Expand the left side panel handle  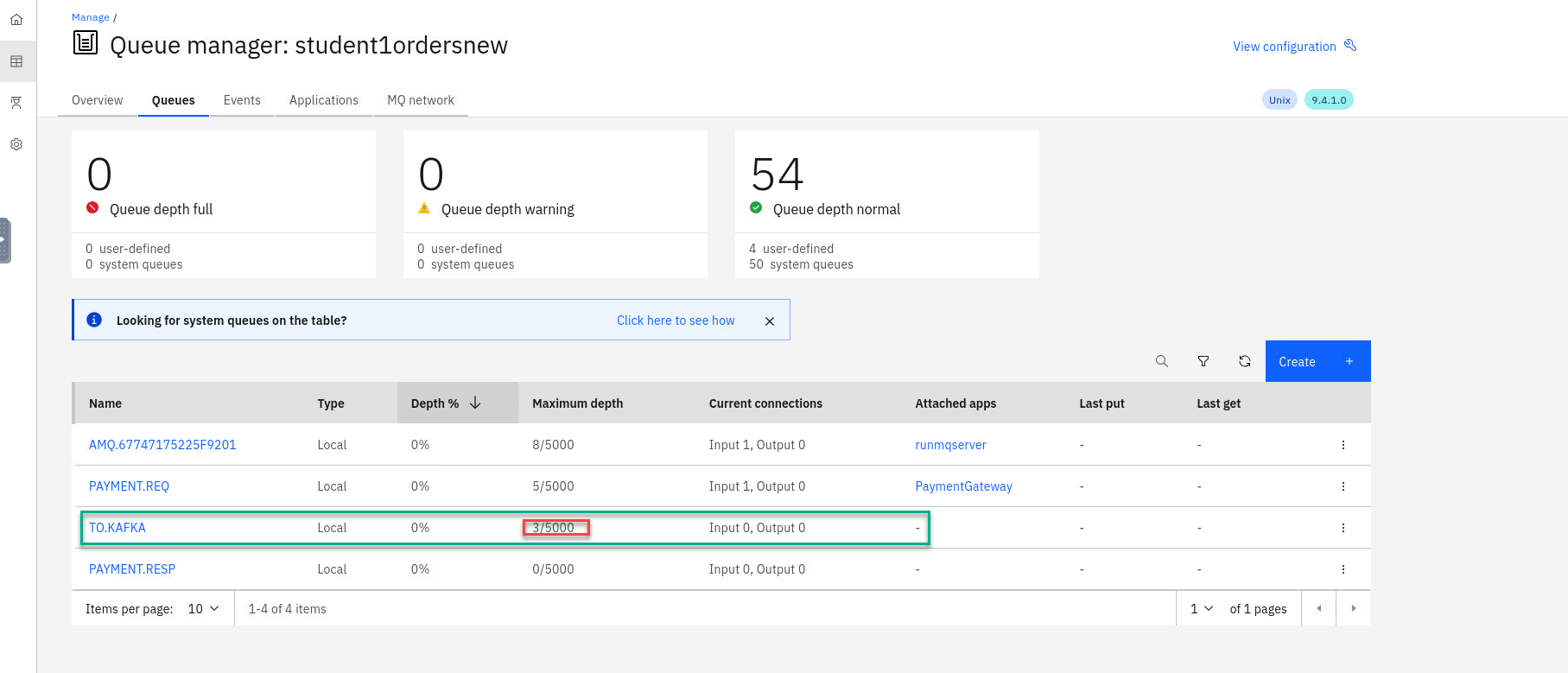(5, 240)
